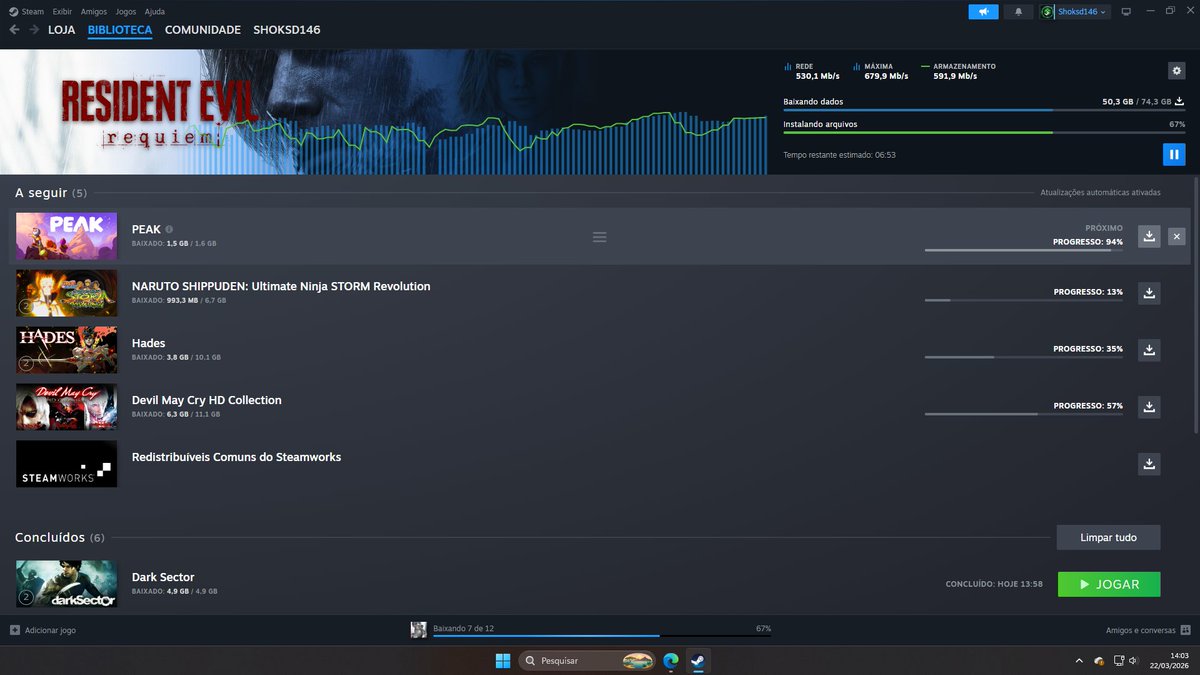The width and height of the screenshot is (1200, 675).
Task: Pause the Resident Evil Requiem download
Action: pyautogui.click(x=1174, y=154)
